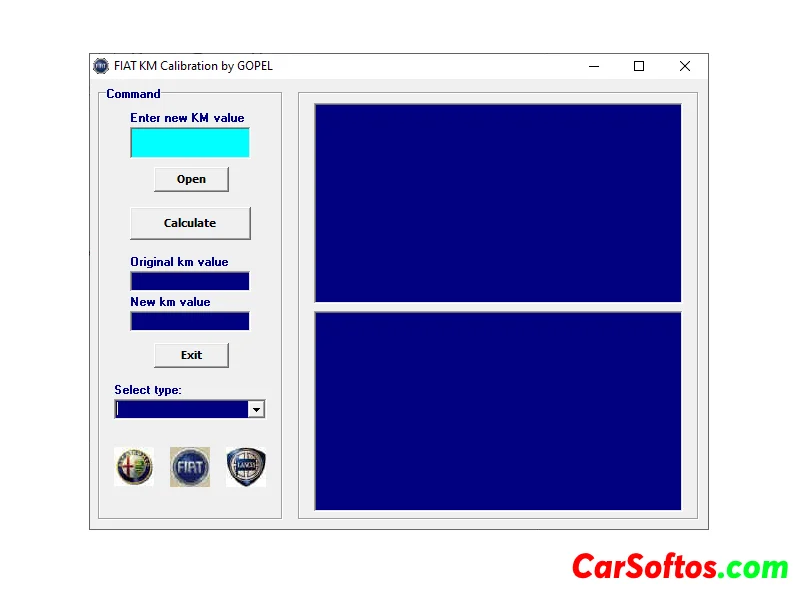
Task: Click the upper blue display panel
Action: 498,202
